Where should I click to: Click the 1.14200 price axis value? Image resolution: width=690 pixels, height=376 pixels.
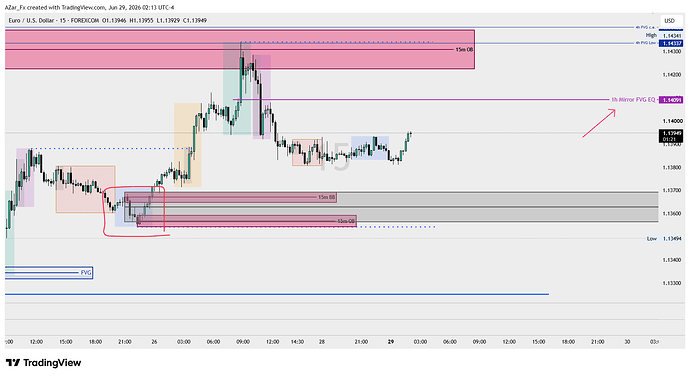pos(672,75)
